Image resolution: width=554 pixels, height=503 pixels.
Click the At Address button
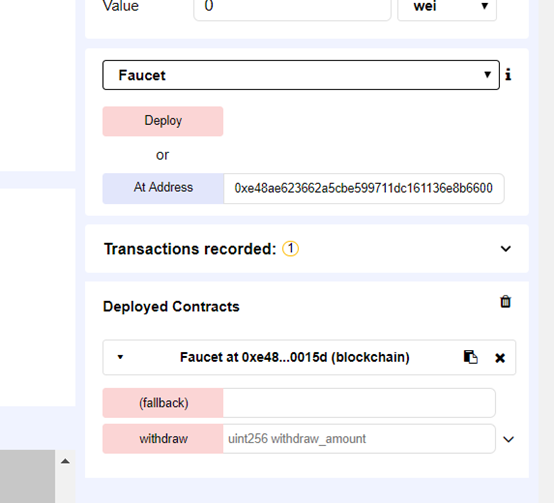point(163,188)
